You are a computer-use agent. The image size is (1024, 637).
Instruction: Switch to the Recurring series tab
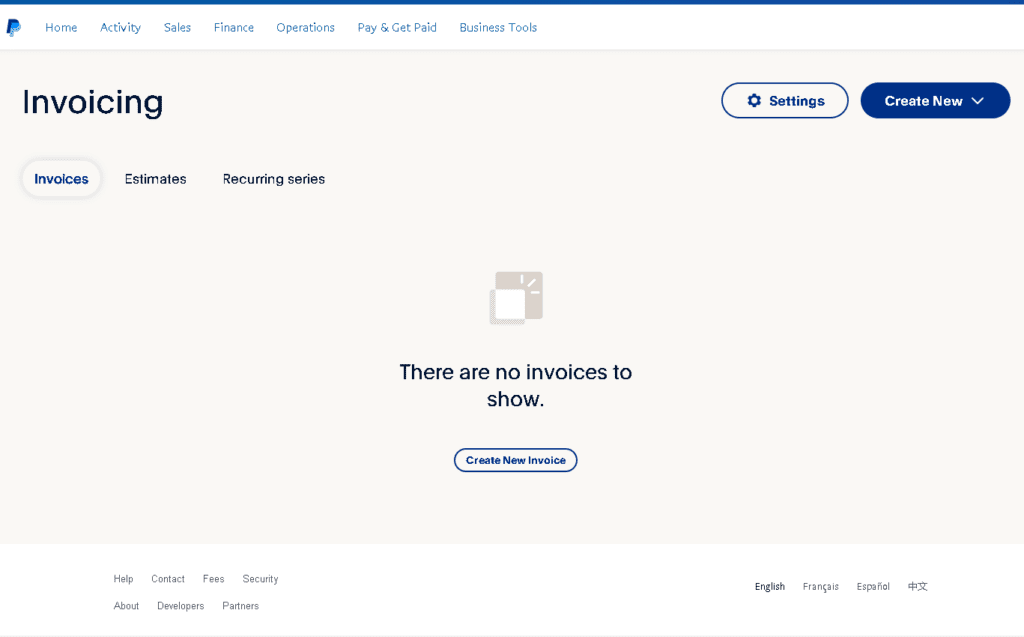pyautogui.click(x=274, y=179)
